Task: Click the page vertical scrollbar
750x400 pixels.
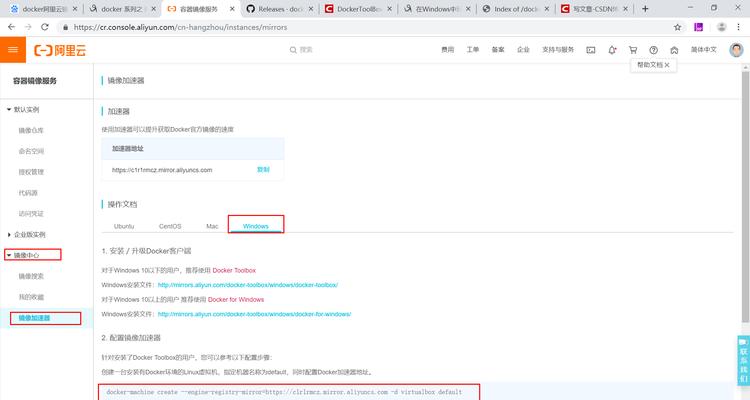Action: click(x=746, y=196)
